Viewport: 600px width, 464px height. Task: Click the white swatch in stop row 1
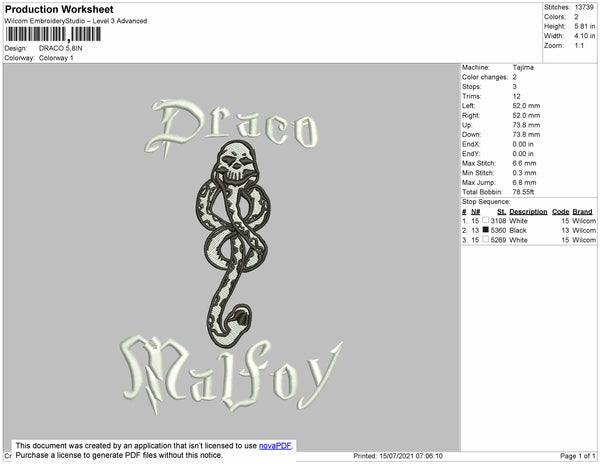point(486,220)
